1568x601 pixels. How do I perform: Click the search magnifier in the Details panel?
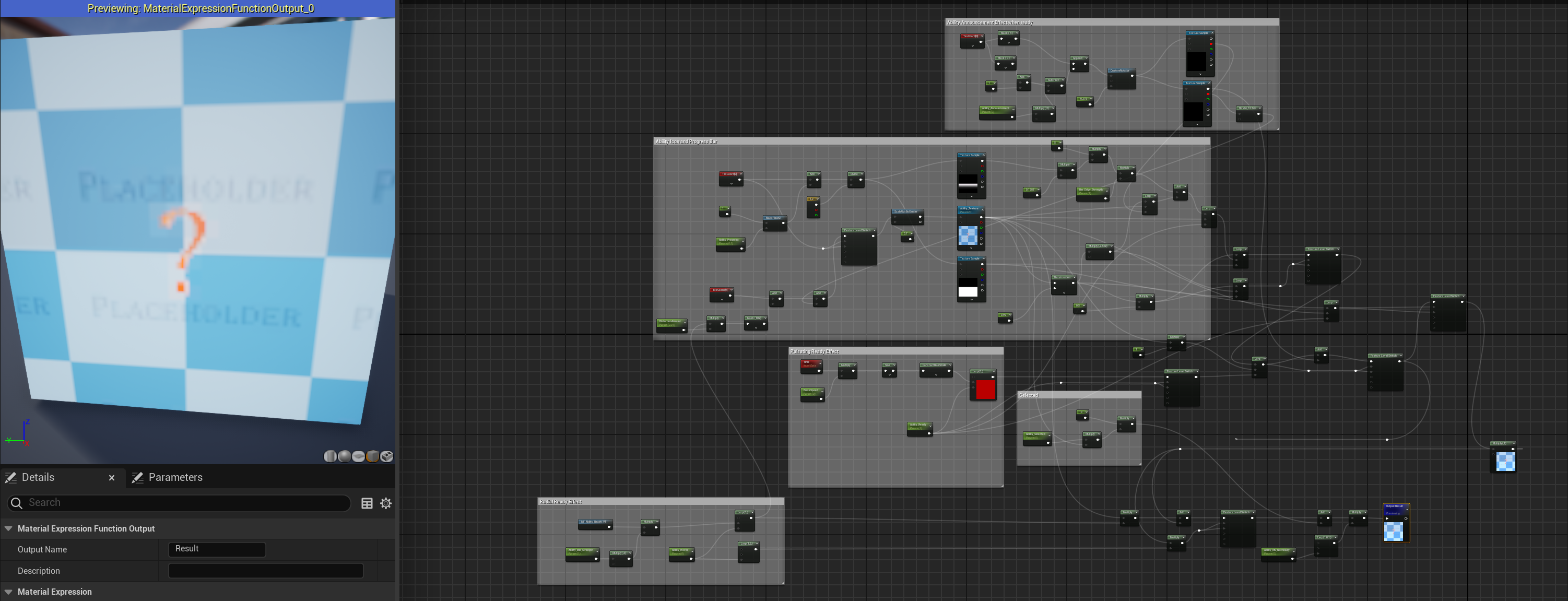click(x=16, y=503)
